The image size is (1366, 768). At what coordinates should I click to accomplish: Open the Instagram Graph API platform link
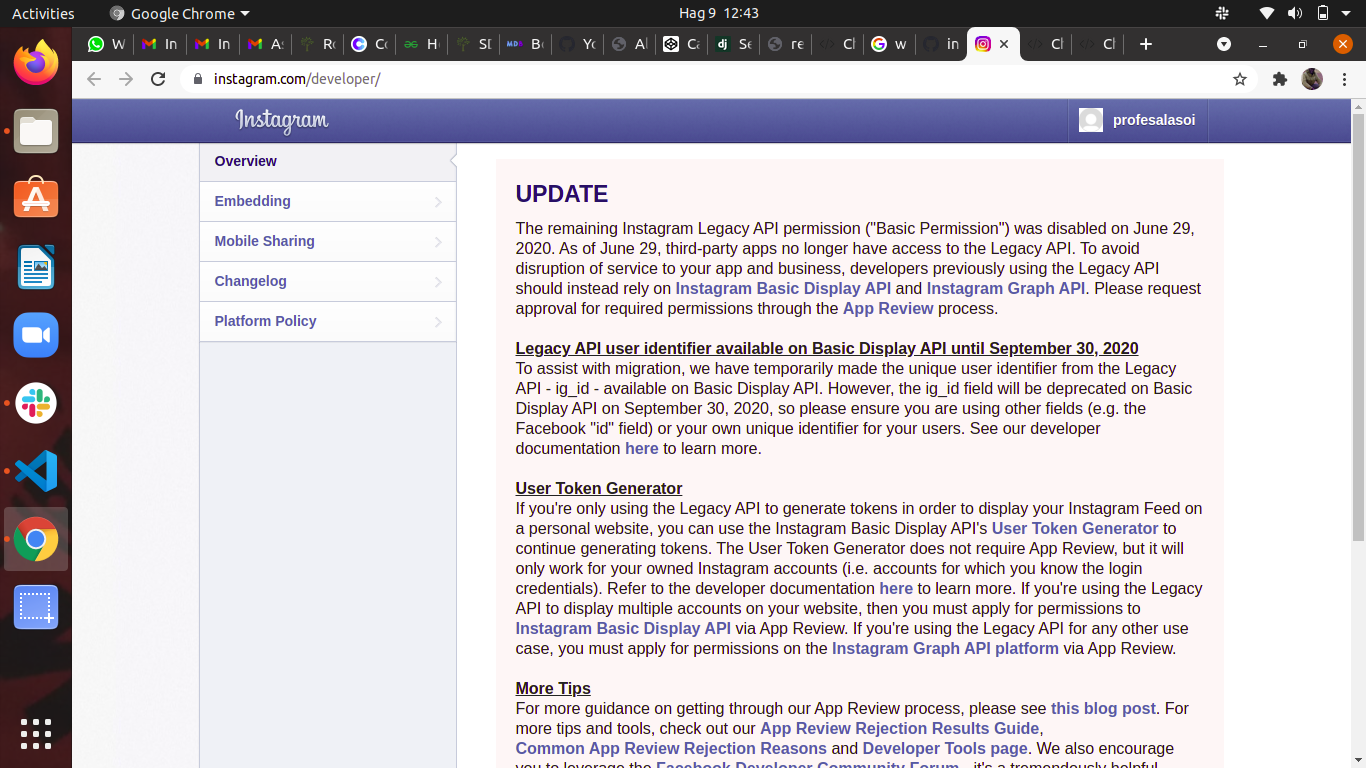(x=944, y=648)
